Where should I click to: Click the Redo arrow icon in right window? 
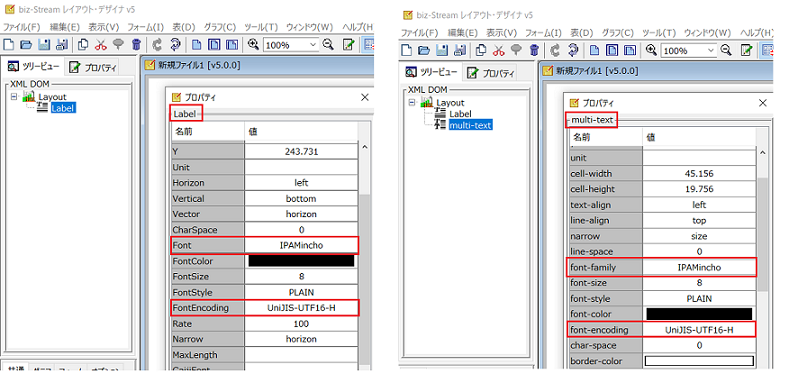[573, 50]
